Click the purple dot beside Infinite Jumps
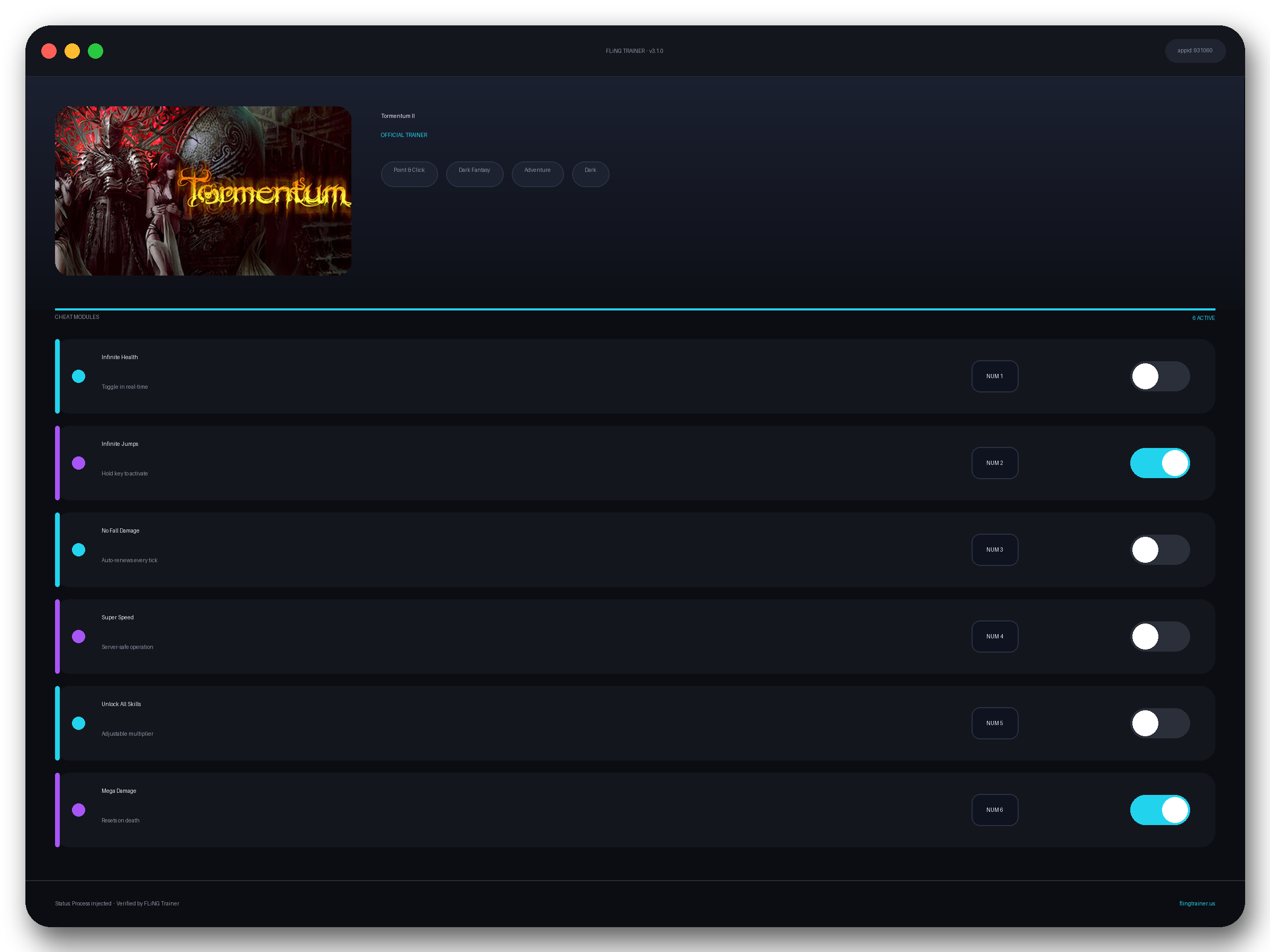Image resolution: width=1270 pixels, height=952 pixels. [x=79, y=463]
